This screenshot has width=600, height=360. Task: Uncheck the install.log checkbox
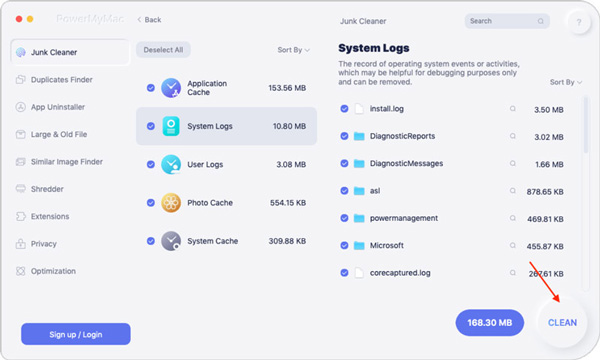point(344,109)
